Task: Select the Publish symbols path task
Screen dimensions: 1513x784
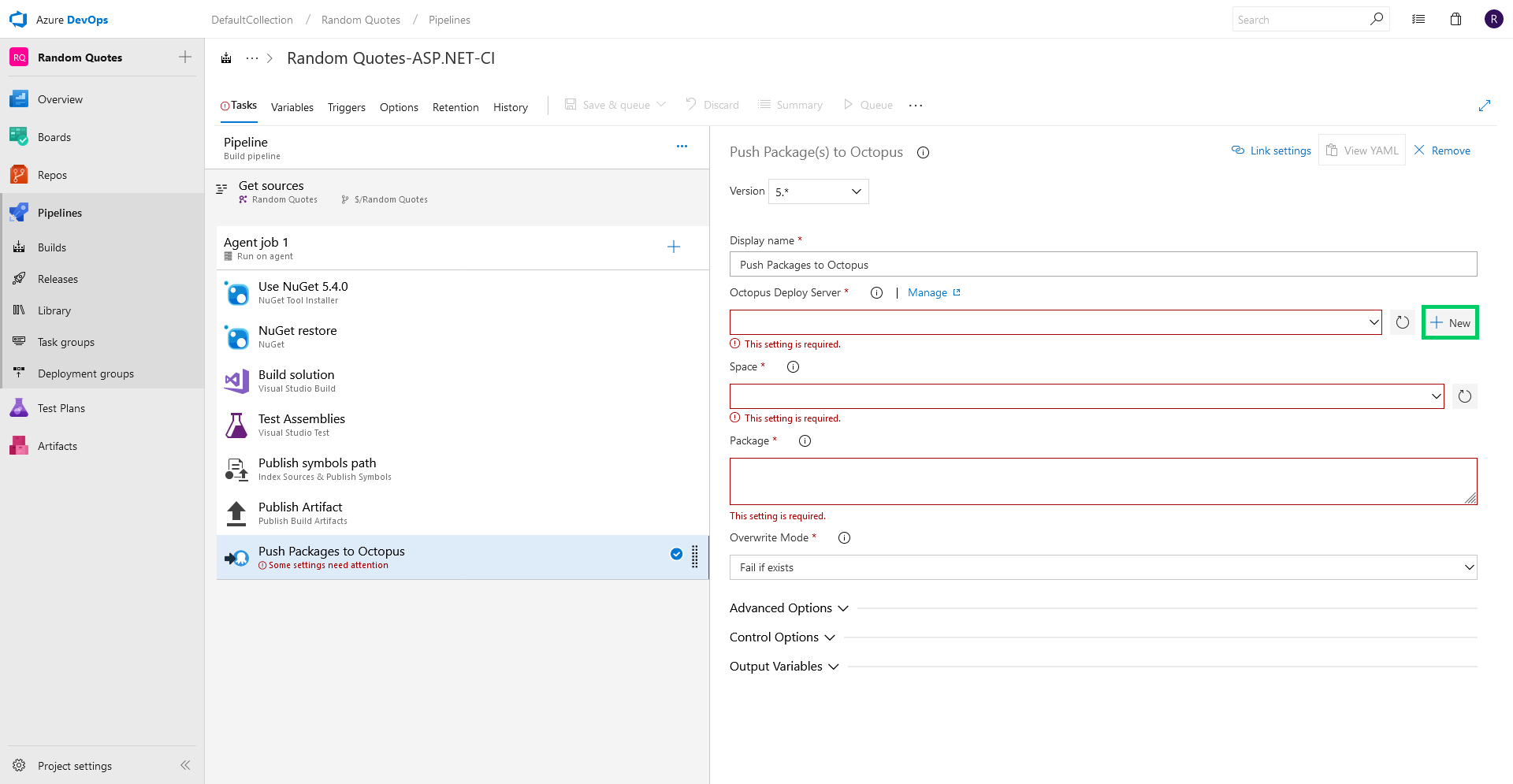Action: pos(463,469)
